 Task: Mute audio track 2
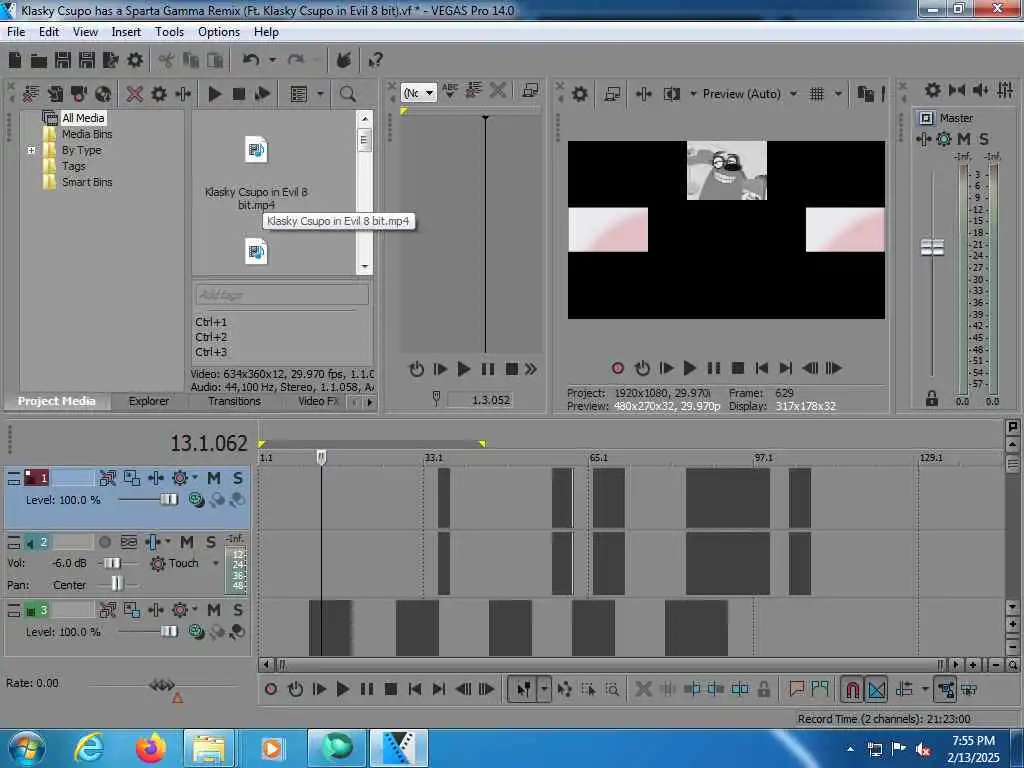coord(187,542)
